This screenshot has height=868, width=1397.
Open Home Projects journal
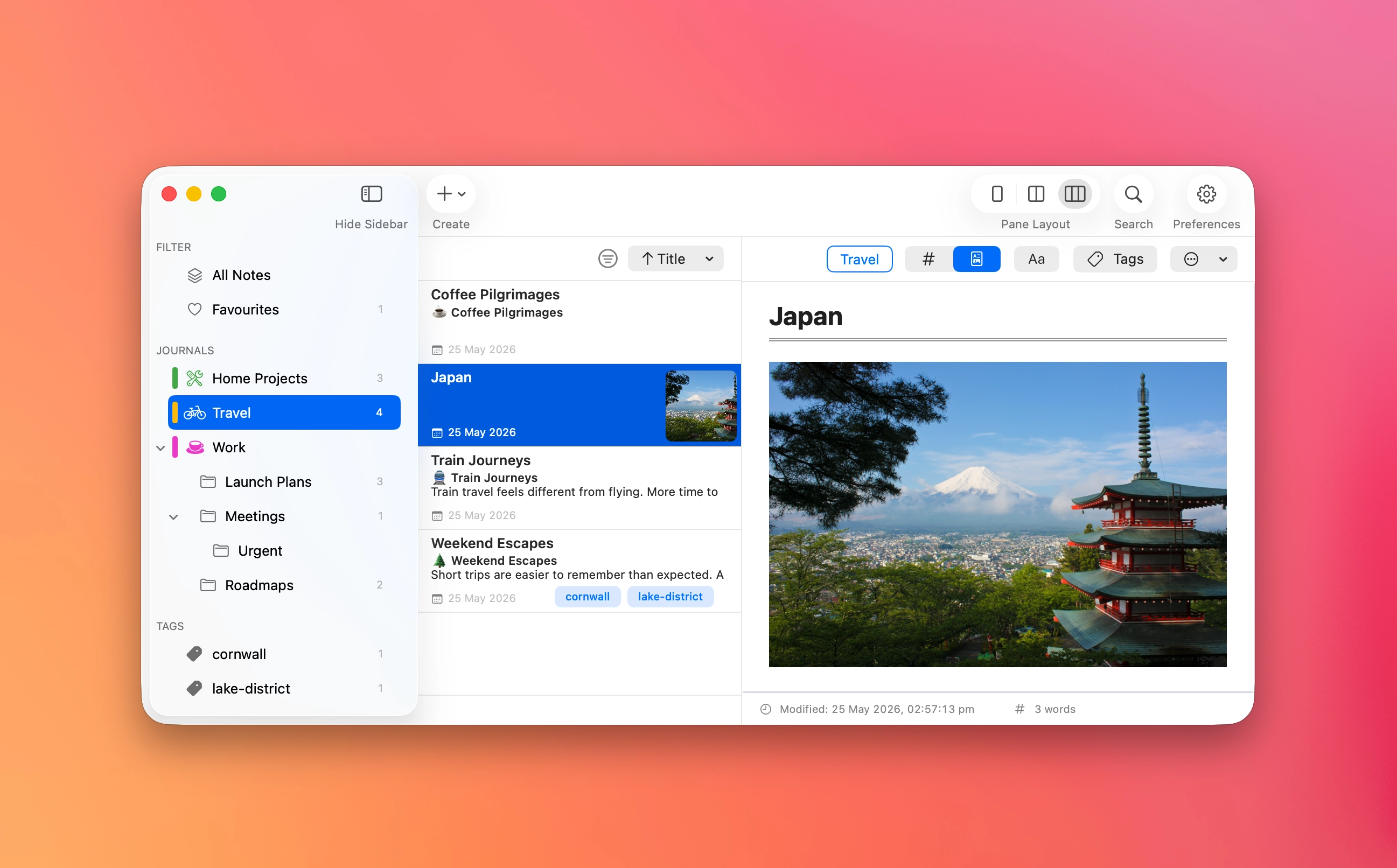284,379
